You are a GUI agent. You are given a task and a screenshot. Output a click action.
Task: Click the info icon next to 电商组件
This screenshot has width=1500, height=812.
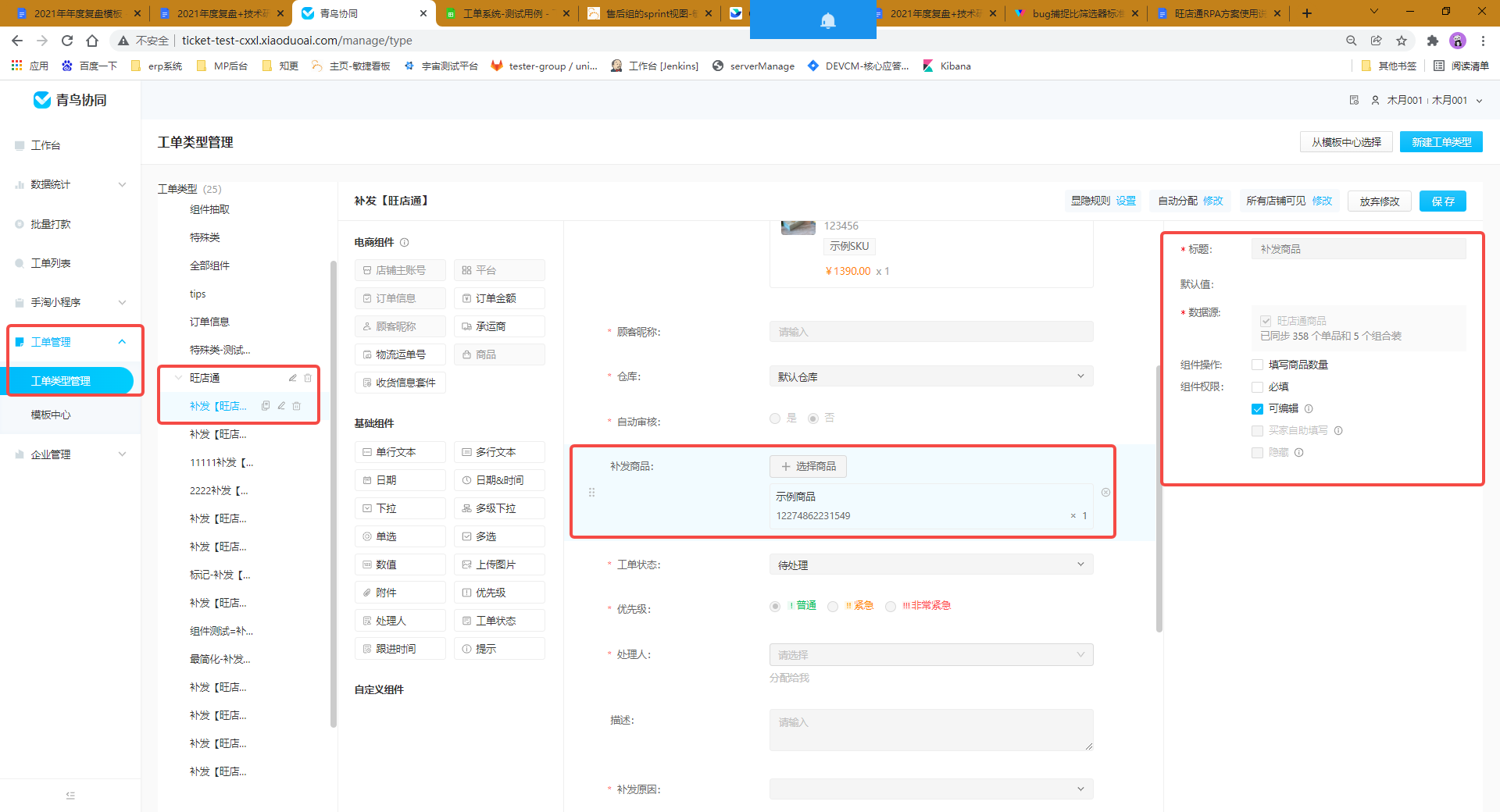404,242
